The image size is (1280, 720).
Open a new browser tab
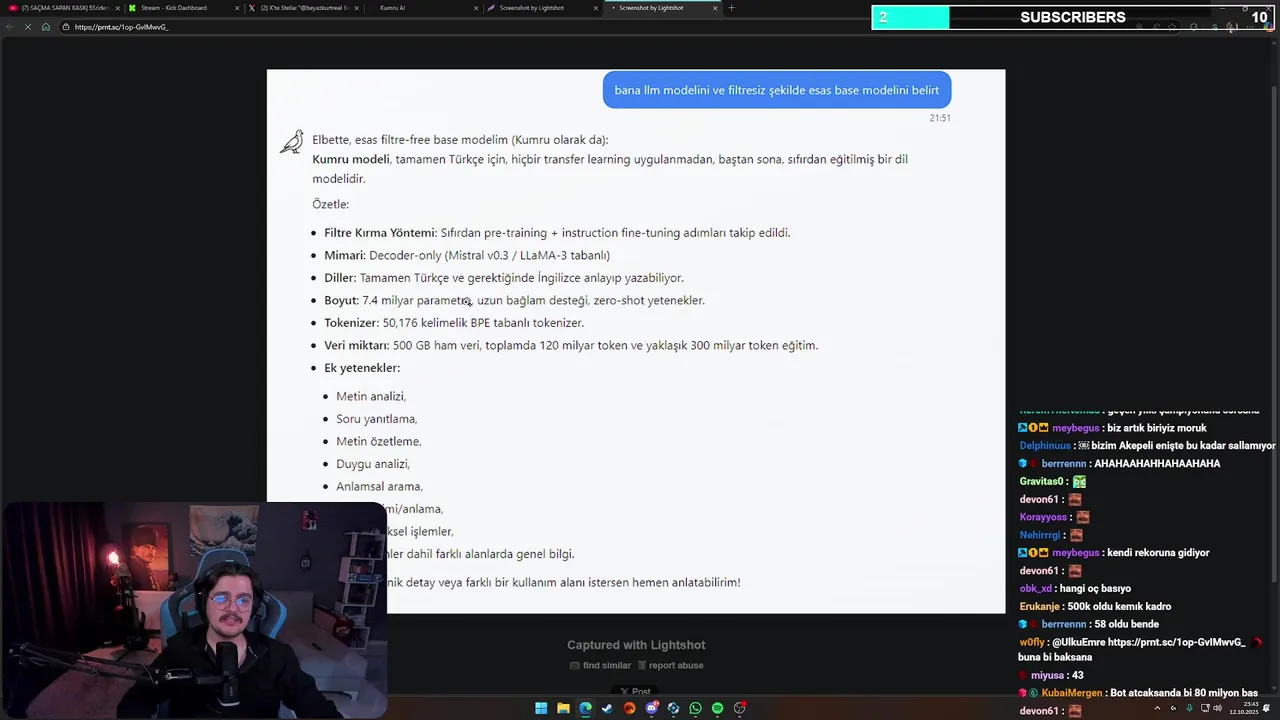pyautogui.click(x=732, y=8)
